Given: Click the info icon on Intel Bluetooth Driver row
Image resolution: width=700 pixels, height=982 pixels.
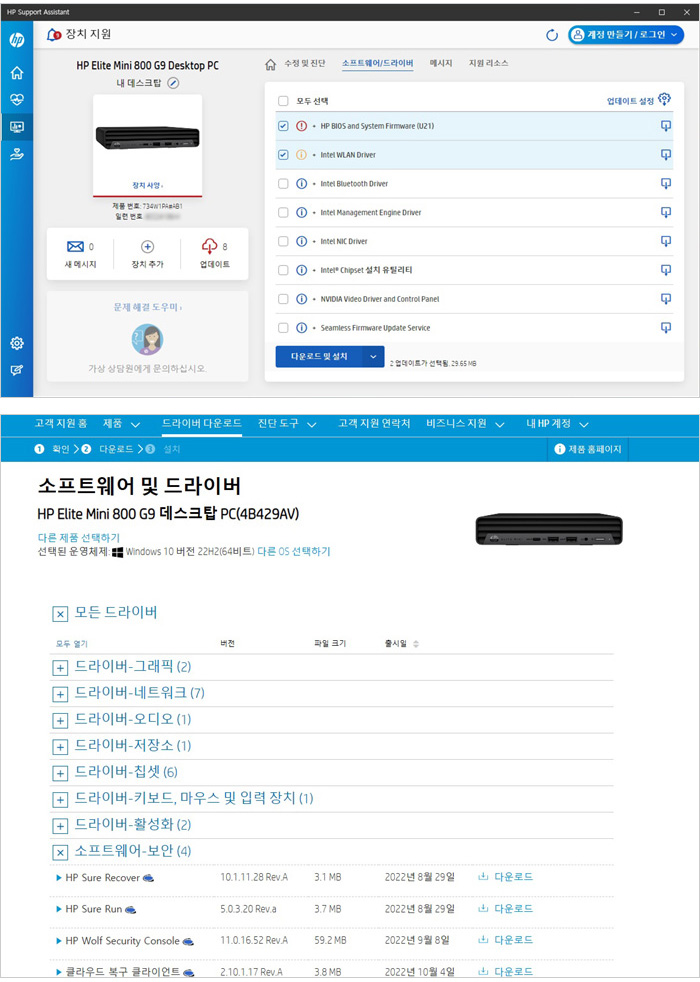Looking at the screenshot, I should 301,183.
